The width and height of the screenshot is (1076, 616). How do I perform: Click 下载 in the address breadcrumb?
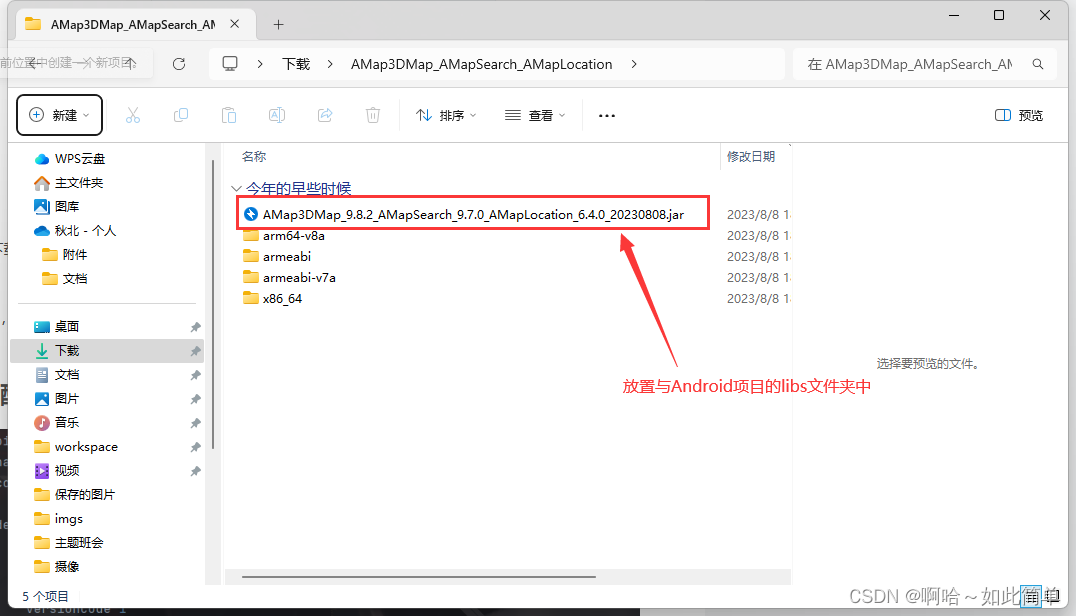(296, 64)
